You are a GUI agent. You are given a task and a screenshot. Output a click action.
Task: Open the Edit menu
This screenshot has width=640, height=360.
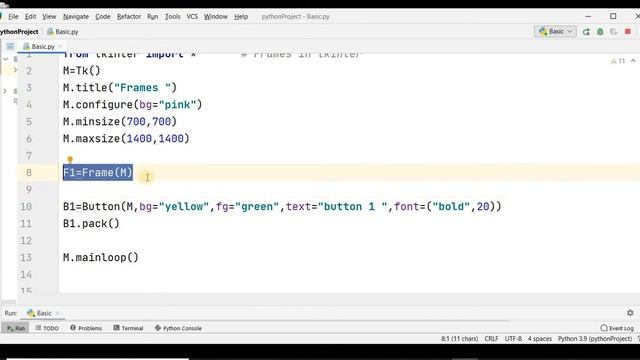(x=30, y=16)
